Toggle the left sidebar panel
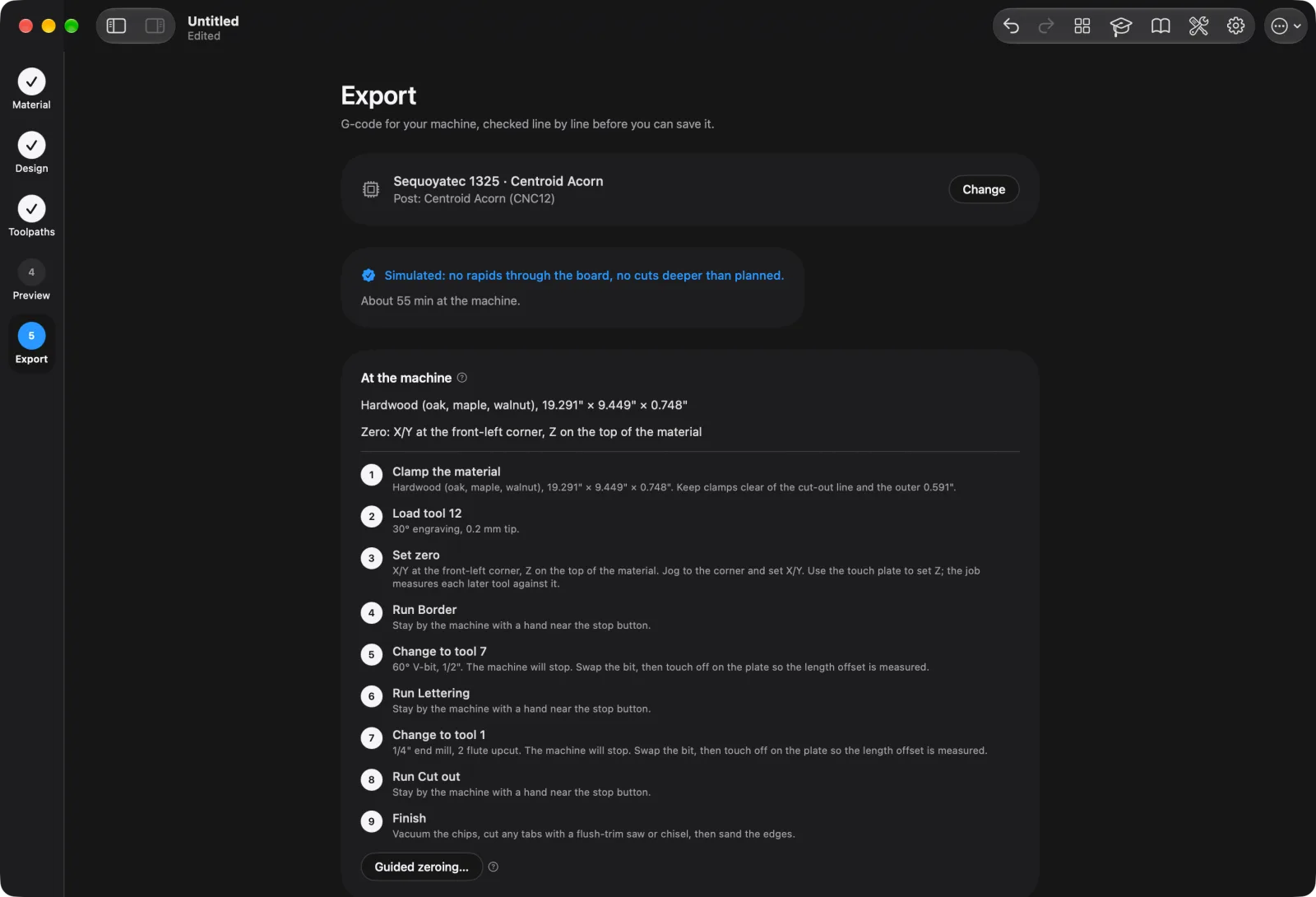Image resolution: width=1316 pixels, height=897 pixels. [x=117, y=26]
